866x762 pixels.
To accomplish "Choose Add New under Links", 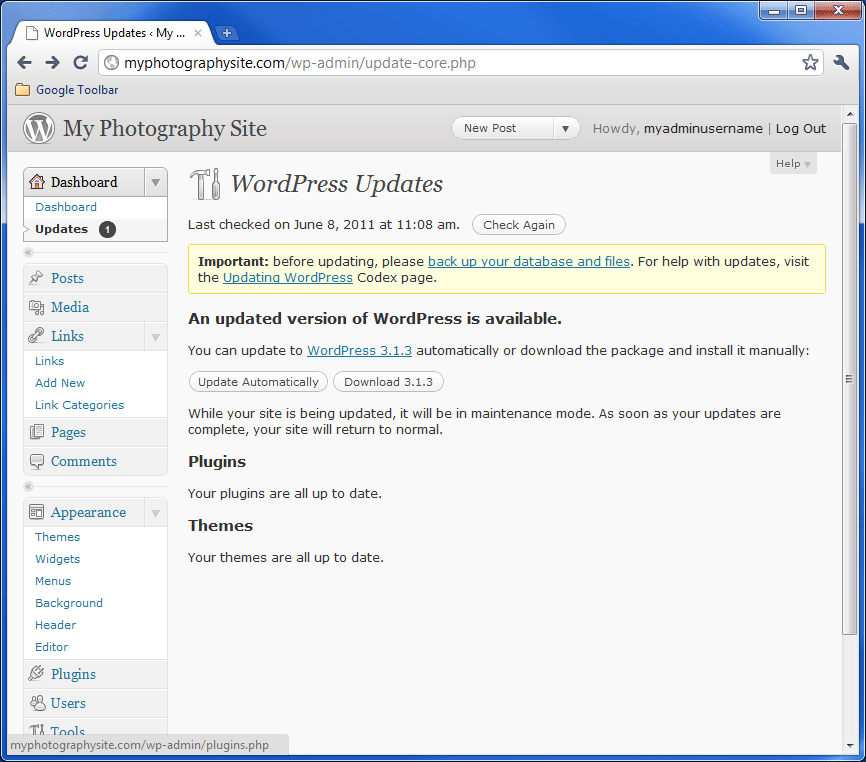I will pos(60,383).
